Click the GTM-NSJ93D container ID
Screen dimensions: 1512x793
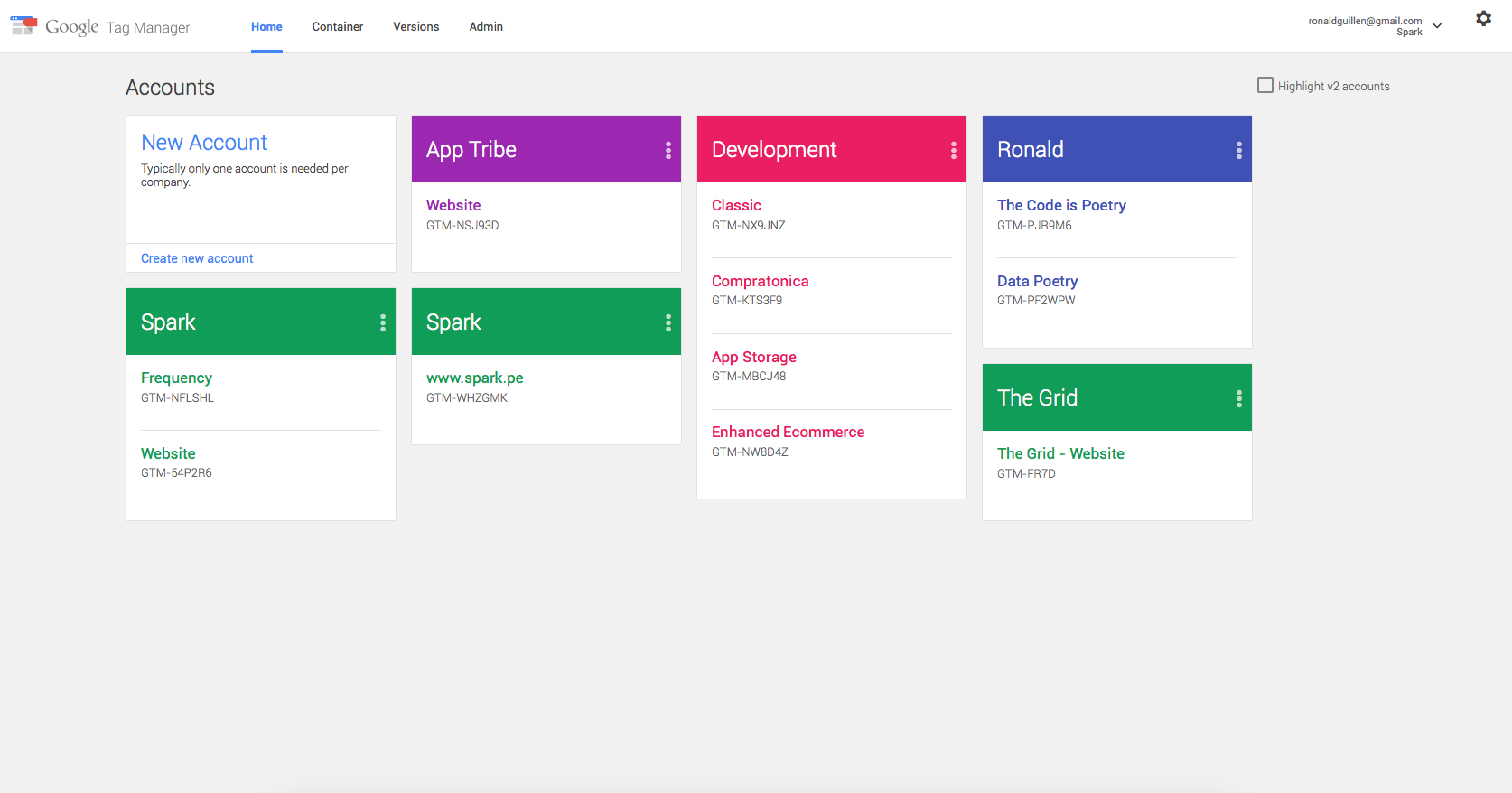tap(462, 225)
